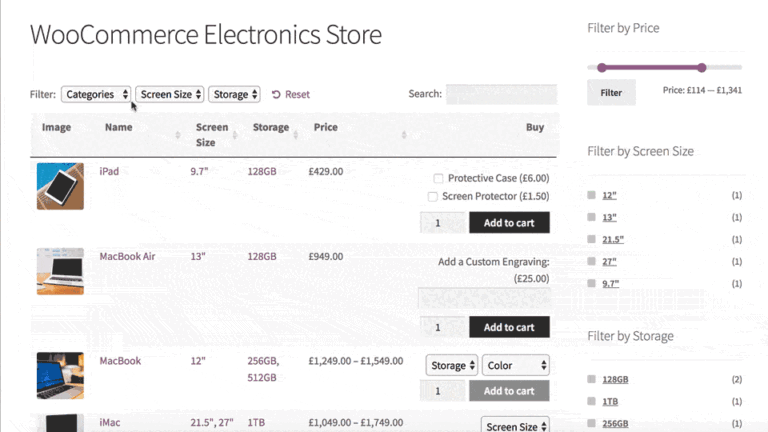
Task: Add the MacBook Air to cart
Action: 509,327
